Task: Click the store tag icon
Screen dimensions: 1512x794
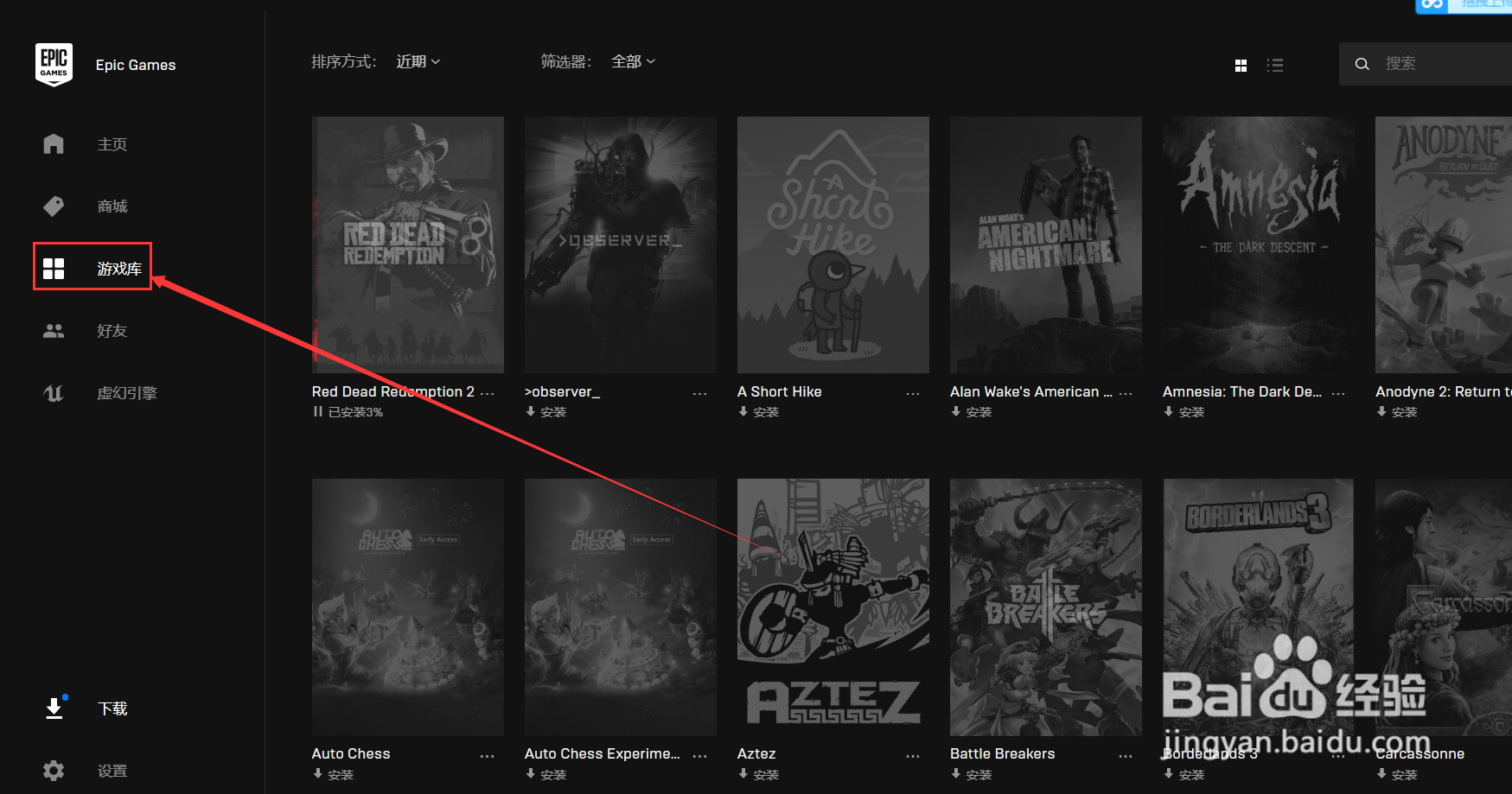Action: tap(54, 206)
